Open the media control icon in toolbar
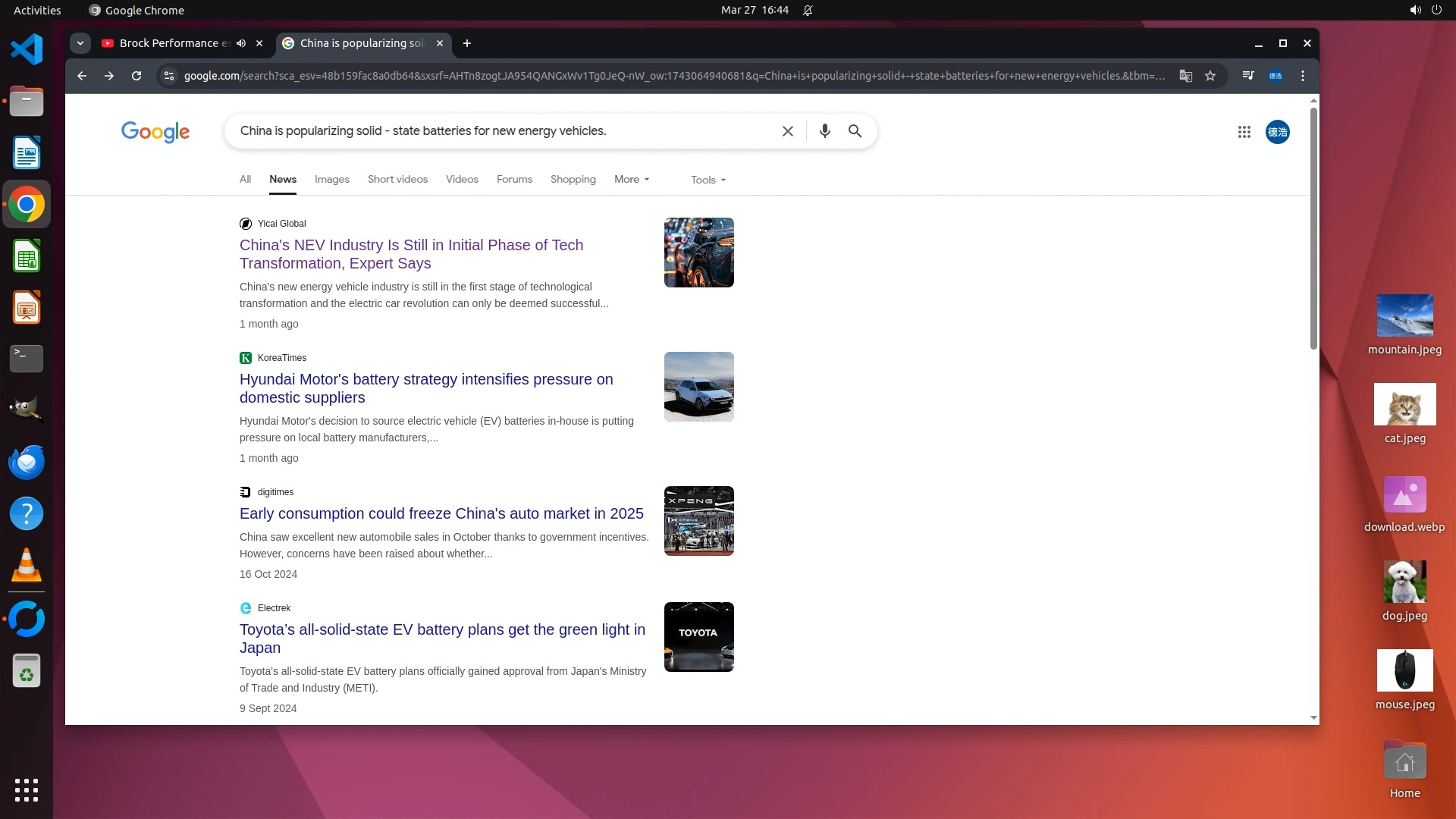This screenshot has width=1456, height=819. tap(1247, 76)
